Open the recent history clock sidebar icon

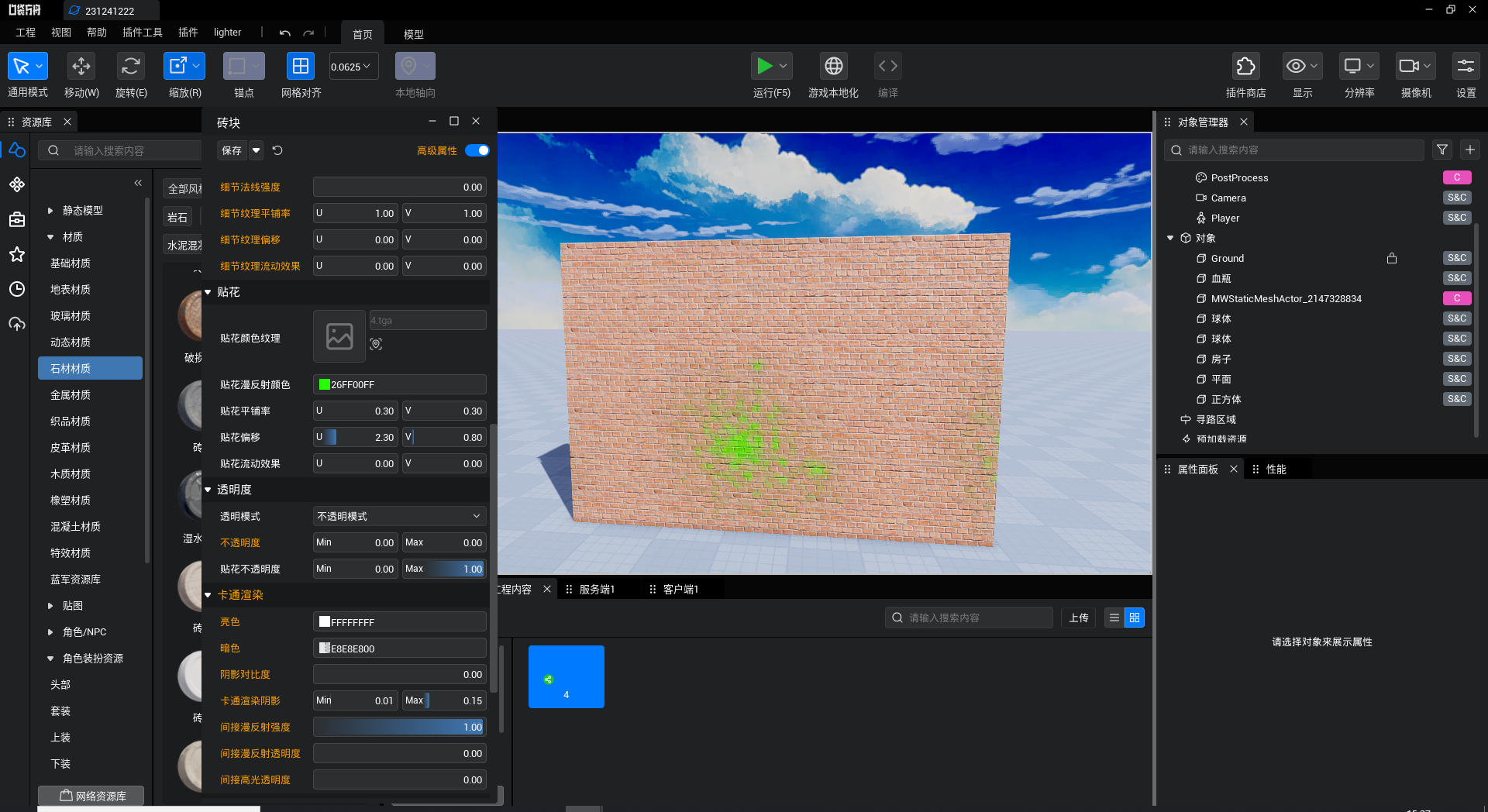coord(17,289)
